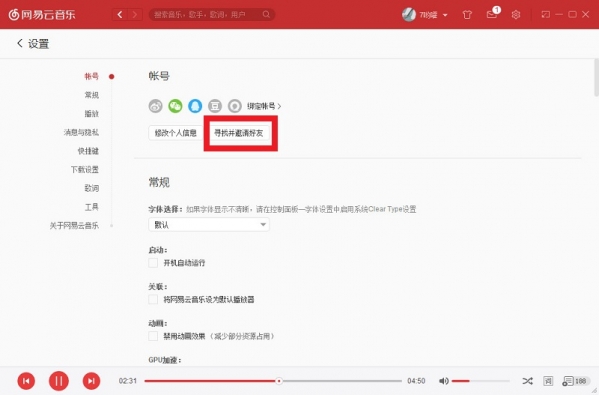This screenshot has width=599, height=395.
Task: Open the message inbox icon
Action: pos(492,15)
